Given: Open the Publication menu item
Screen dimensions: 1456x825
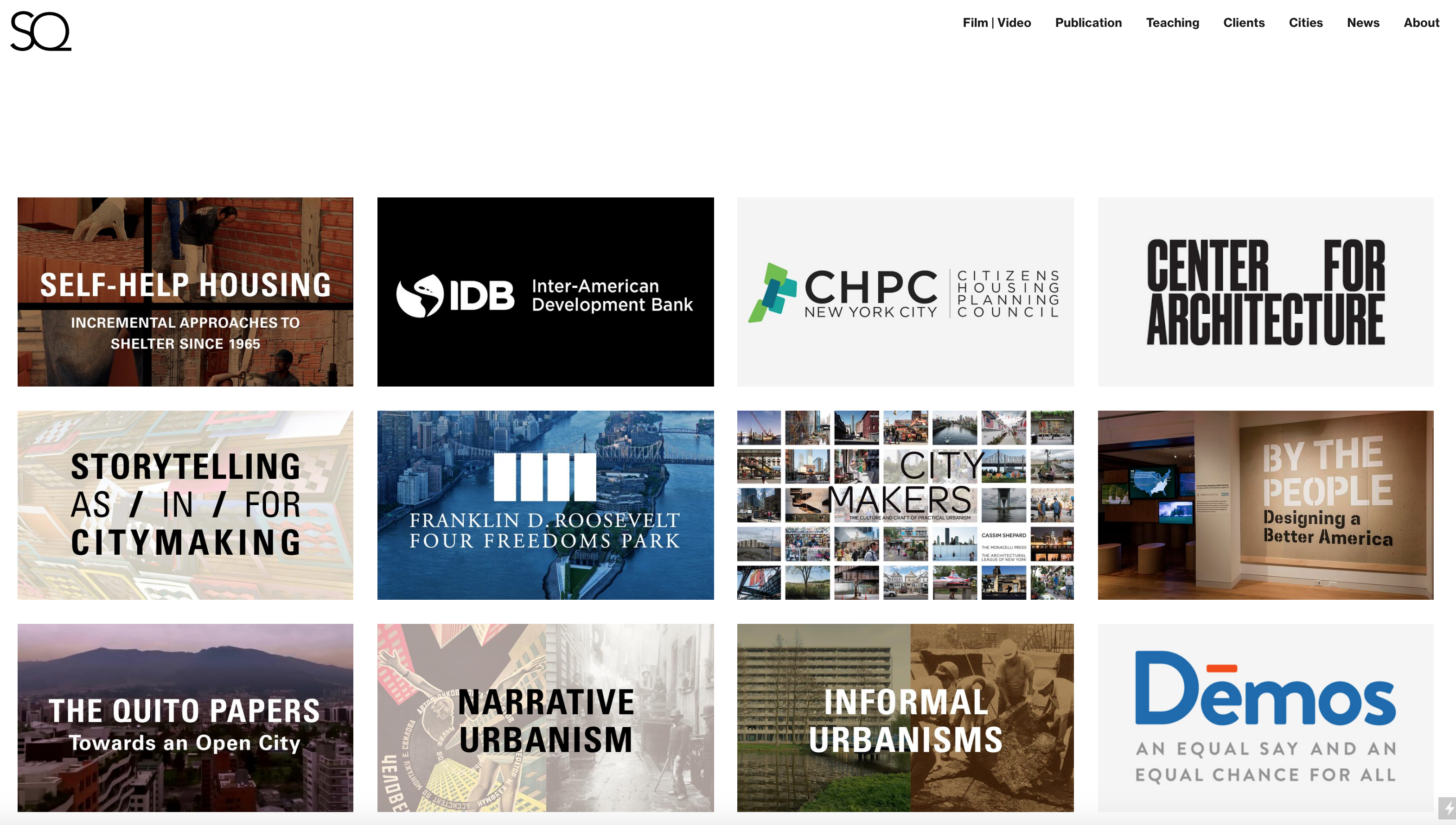Looking at the screenshot, I should tap(1088, 23).
